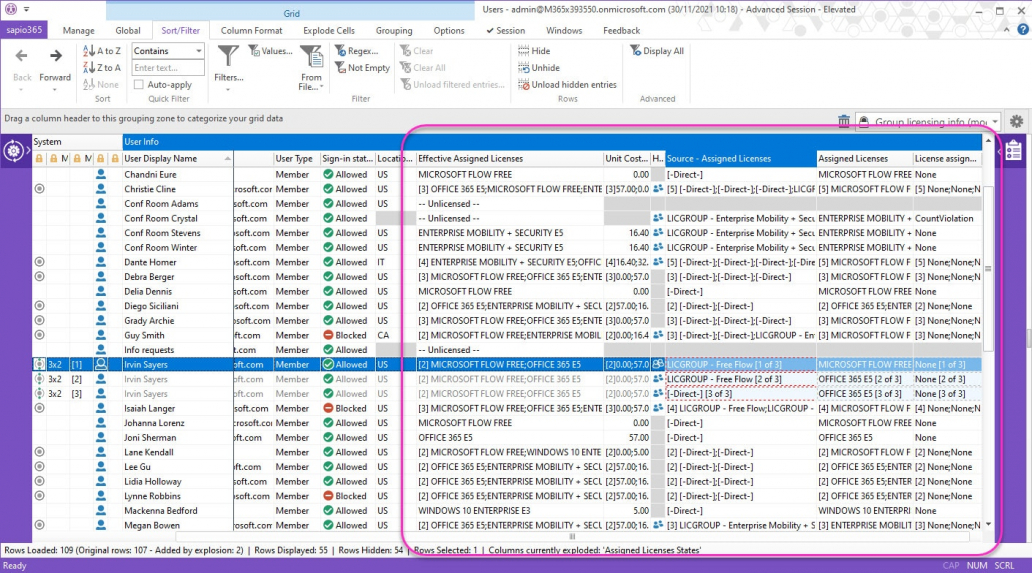Click the help question mark icon
The image size is (1032, 573).
point(1022,30)
